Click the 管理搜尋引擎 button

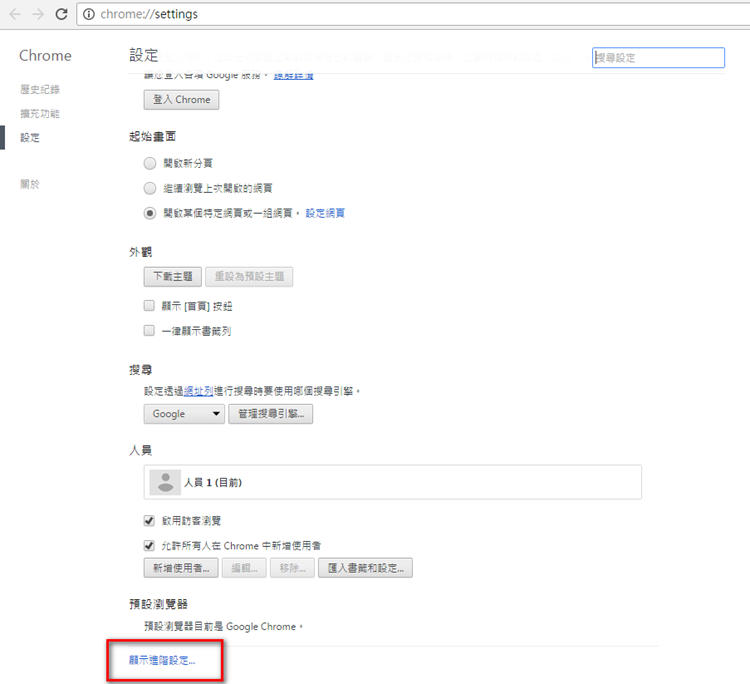(x=271, y=414)
